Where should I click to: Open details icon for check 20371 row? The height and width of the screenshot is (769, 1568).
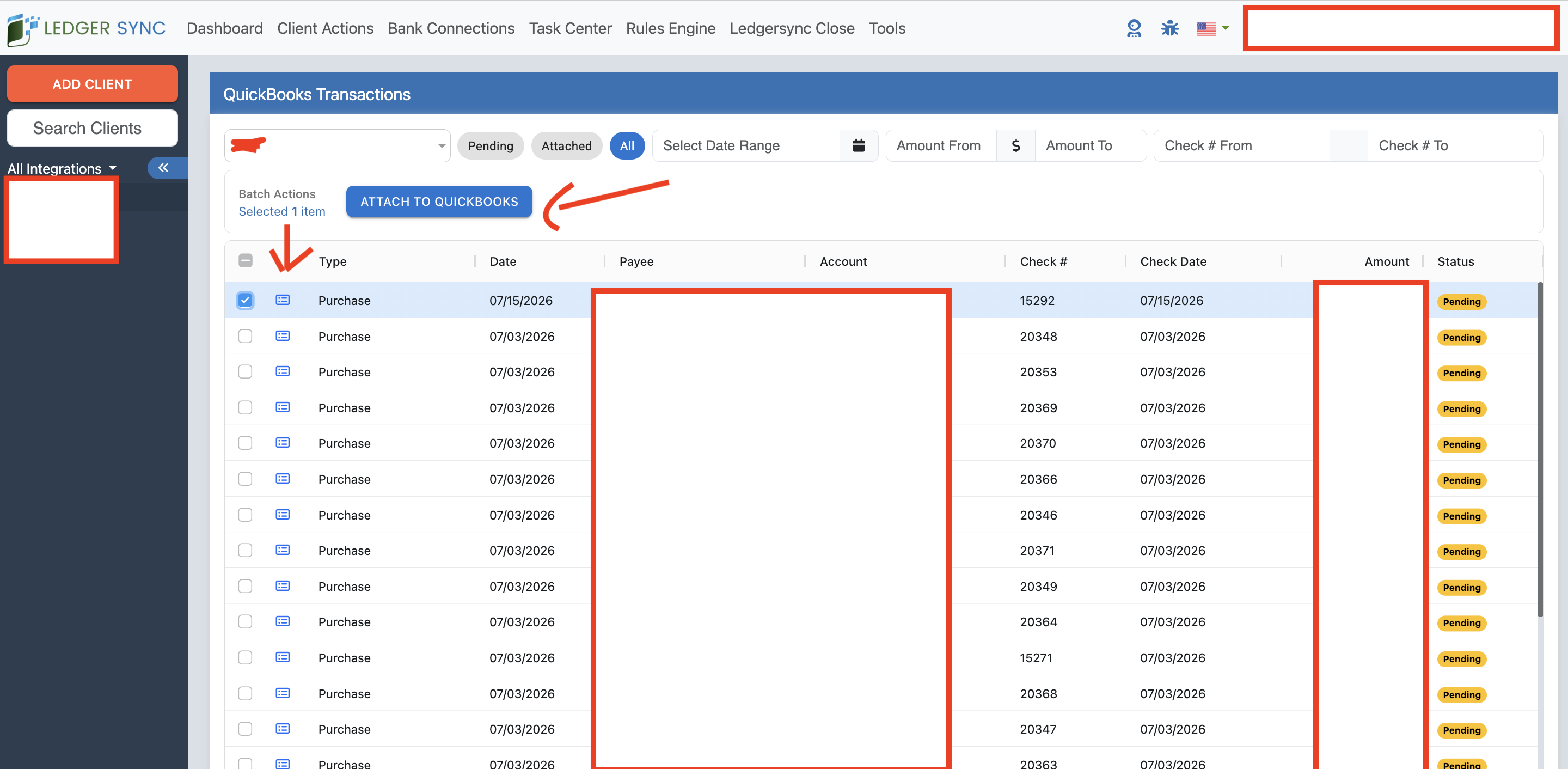click(x=283, y=550)
